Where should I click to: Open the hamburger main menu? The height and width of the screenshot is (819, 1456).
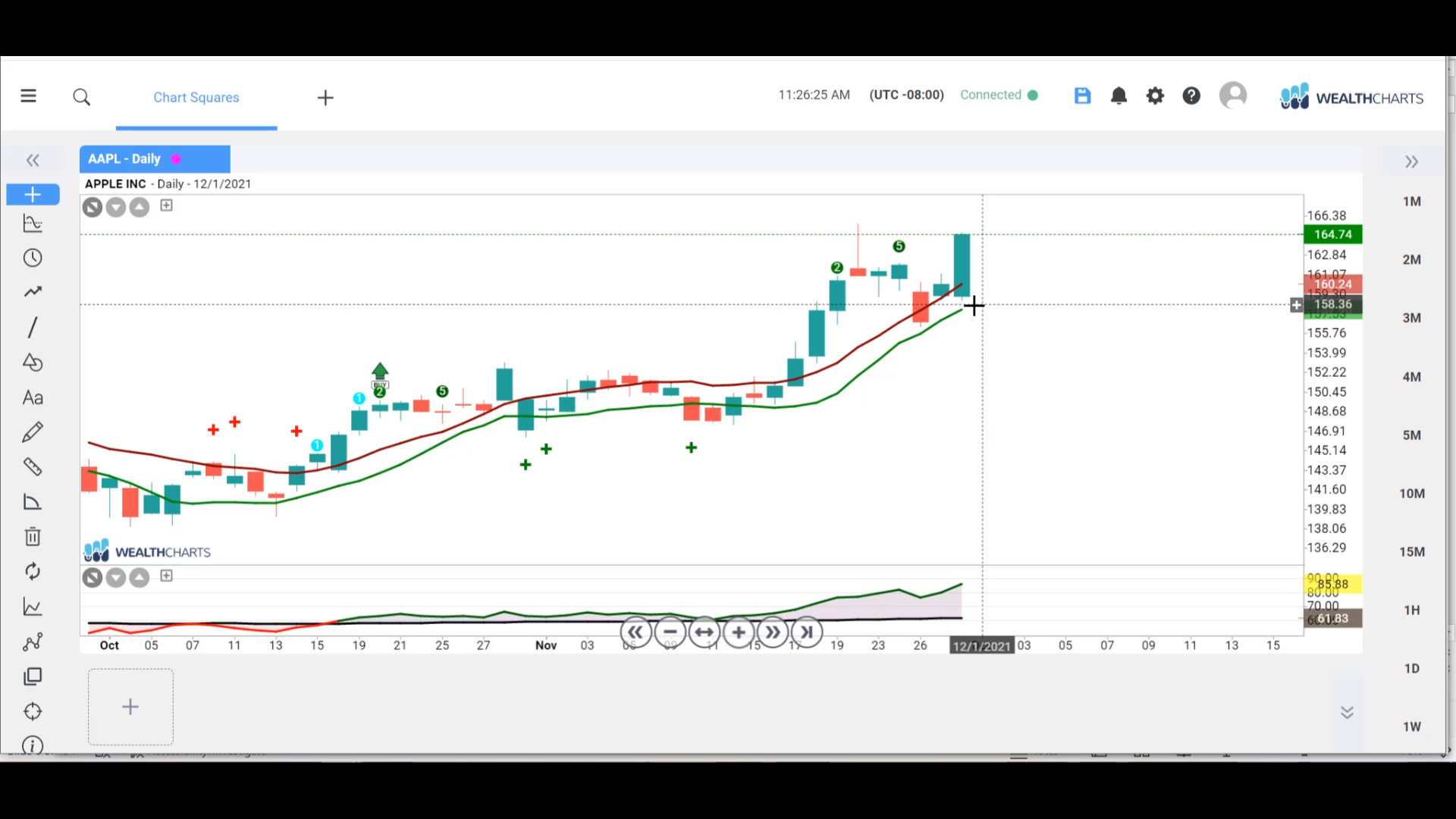[x=28, y=96]
